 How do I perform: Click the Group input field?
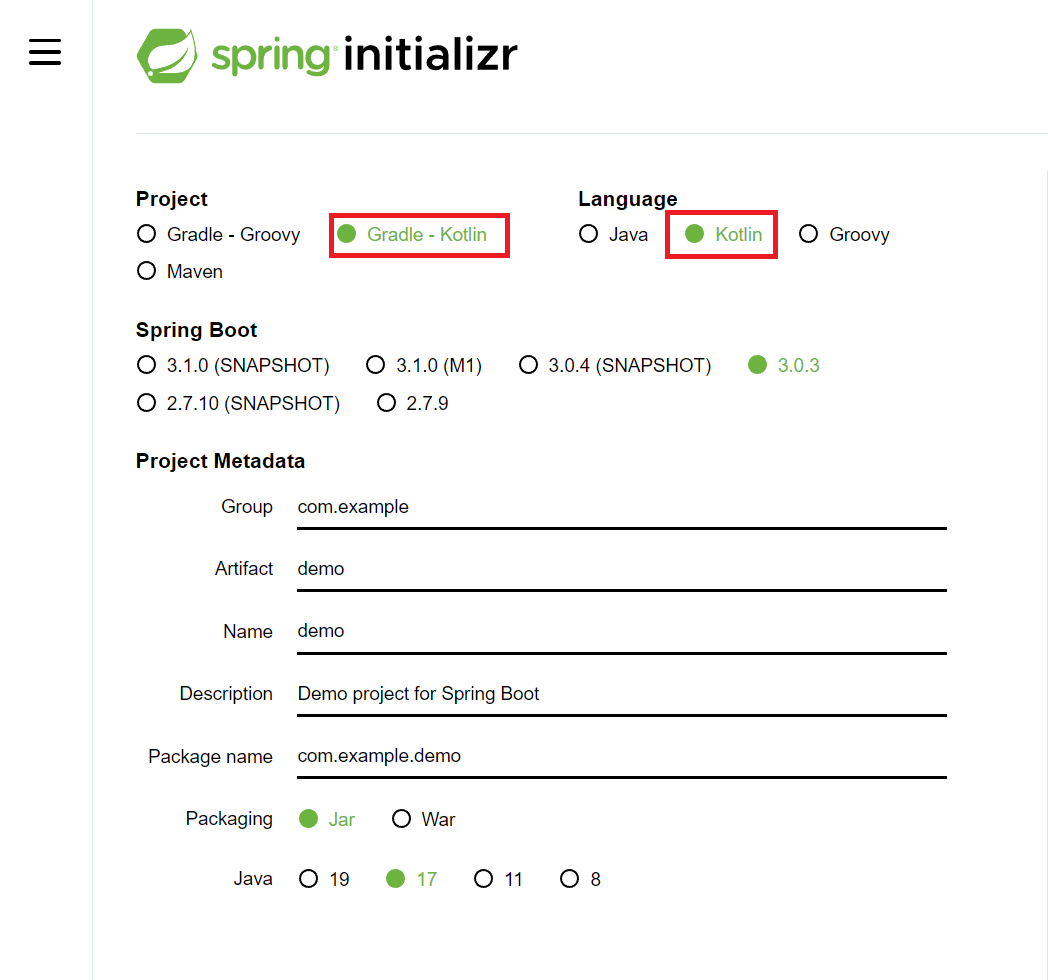(x=620, y=507)
